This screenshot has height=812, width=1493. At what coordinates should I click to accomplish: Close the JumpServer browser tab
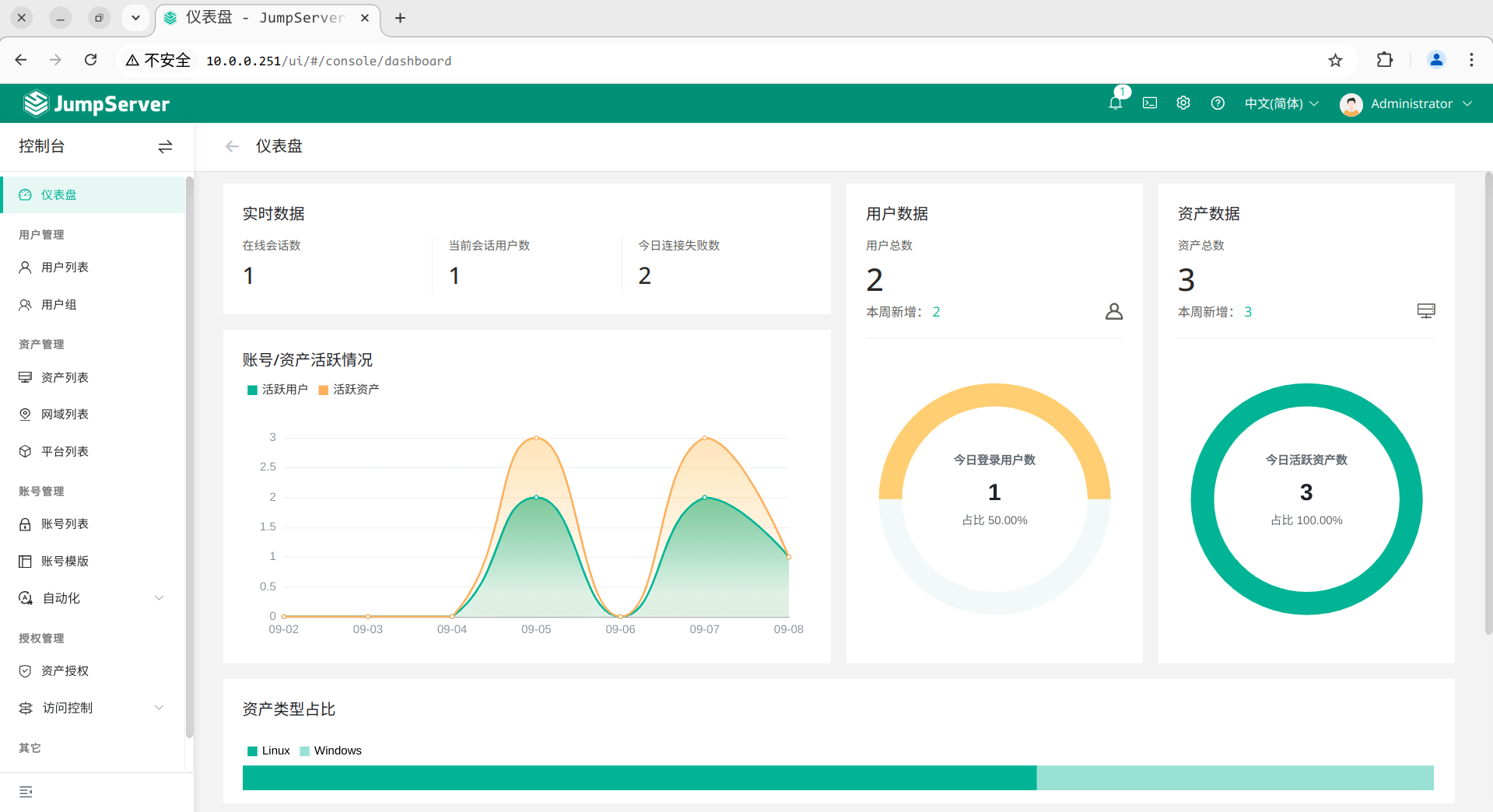pyautogui.click(x=364, y=18)
